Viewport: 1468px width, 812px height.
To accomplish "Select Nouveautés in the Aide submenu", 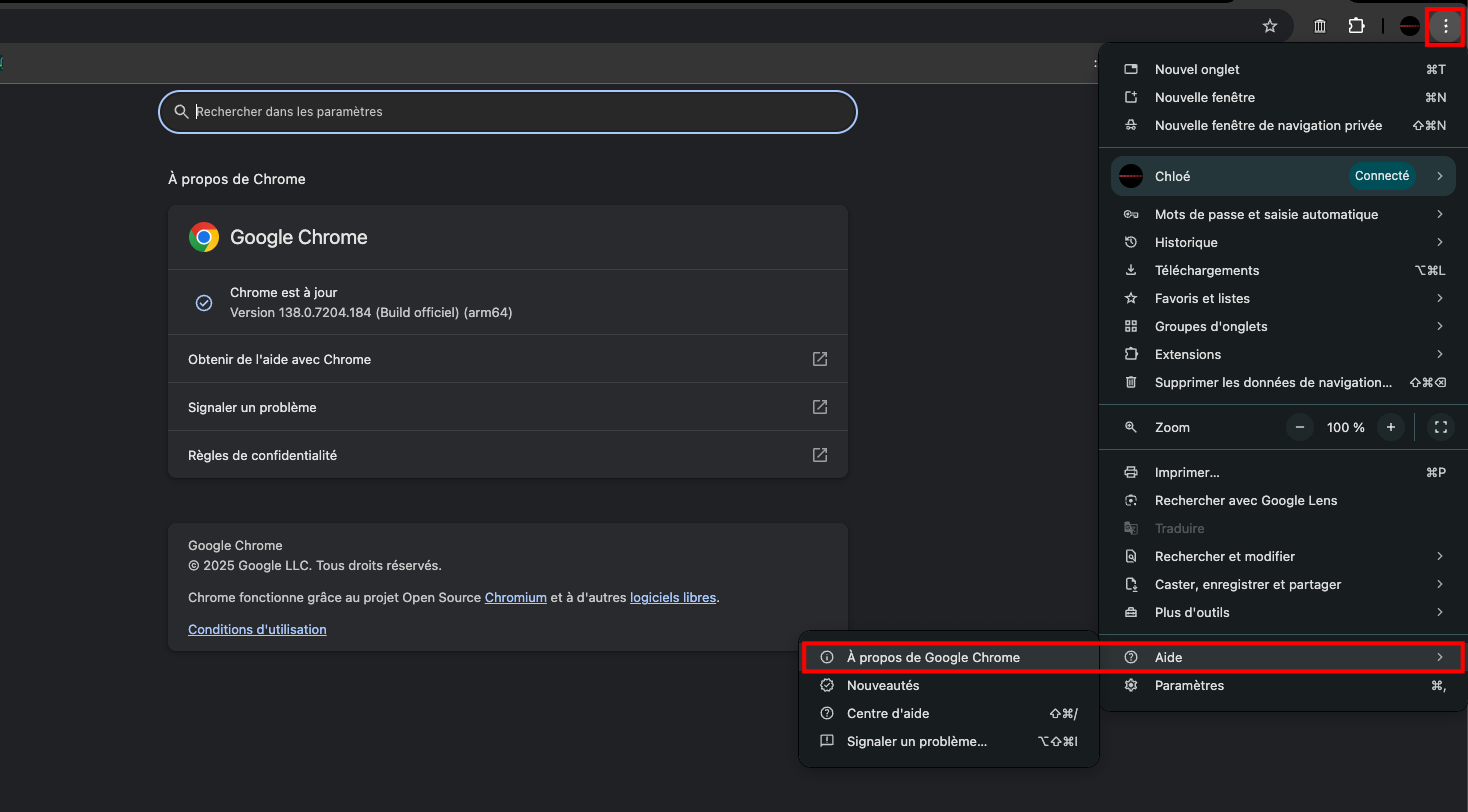I will 883,685.
